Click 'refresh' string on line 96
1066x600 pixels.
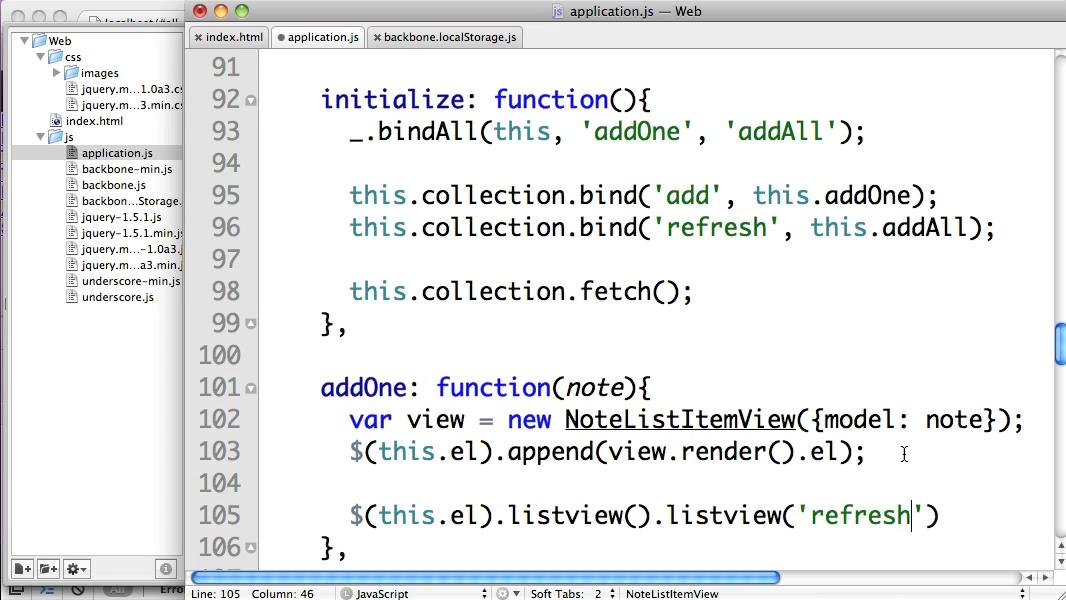[x=716, y=228]
